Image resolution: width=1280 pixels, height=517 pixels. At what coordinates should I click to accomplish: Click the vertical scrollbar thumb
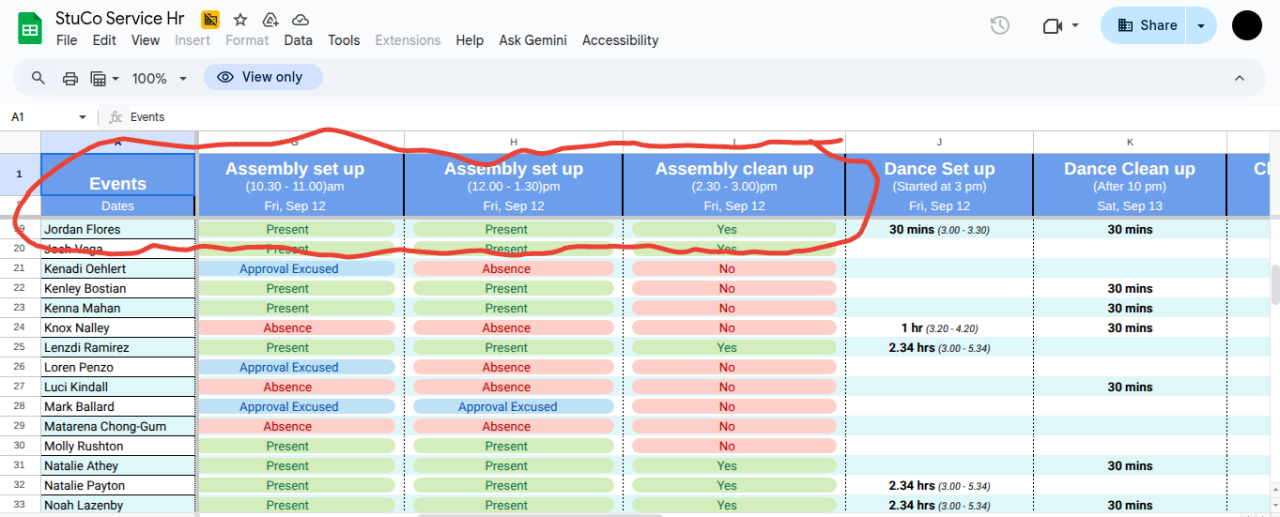(1275, 285)
